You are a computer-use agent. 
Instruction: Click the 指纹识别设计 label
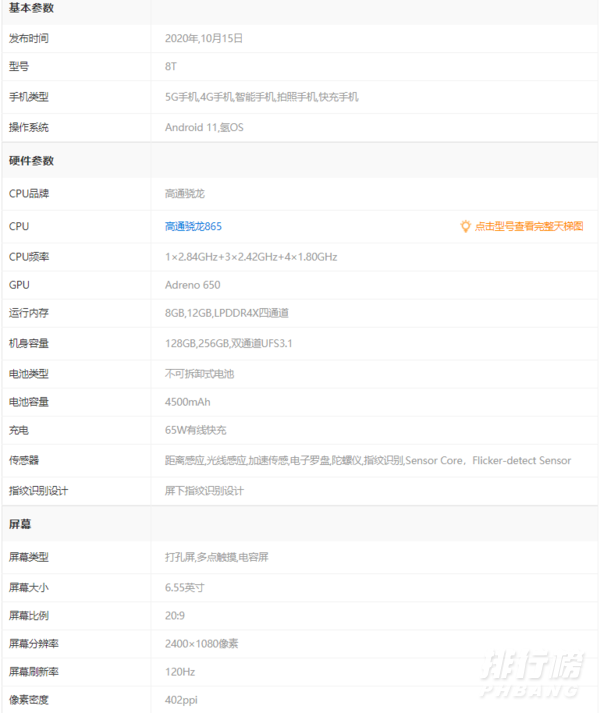click(39, 491)
